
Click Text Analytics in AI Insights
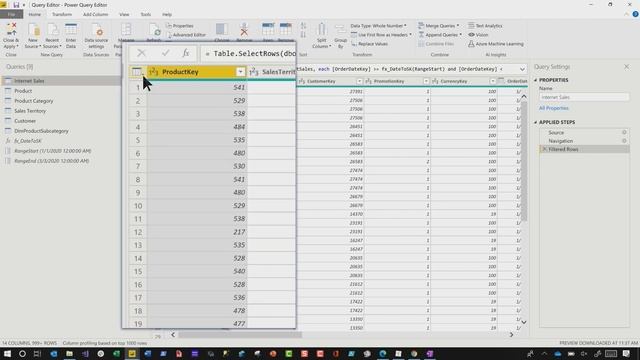click(x=485, y=26)
